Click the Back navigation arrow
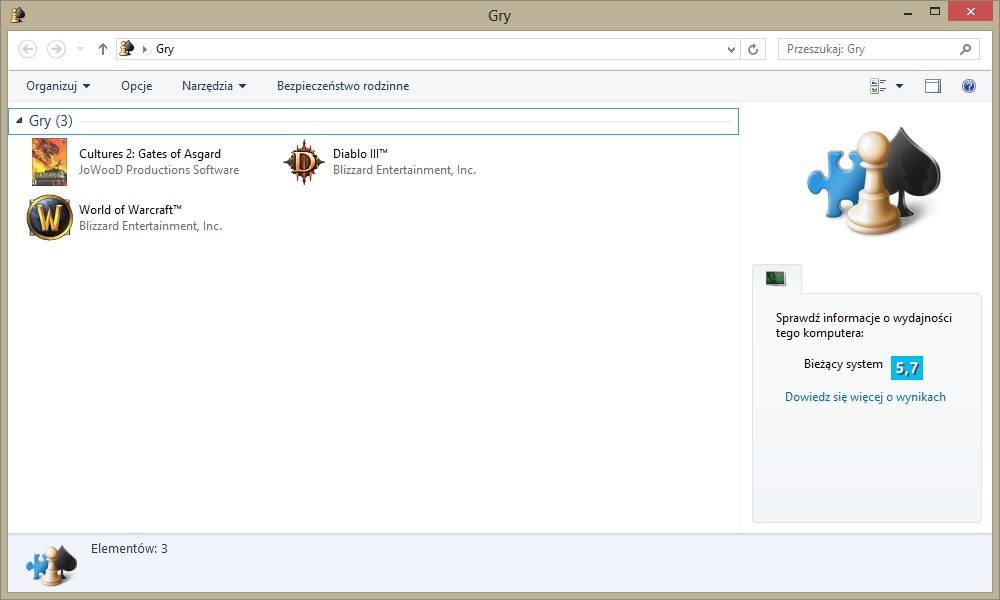Screen dimensions: 1000x600 [27, 49]
